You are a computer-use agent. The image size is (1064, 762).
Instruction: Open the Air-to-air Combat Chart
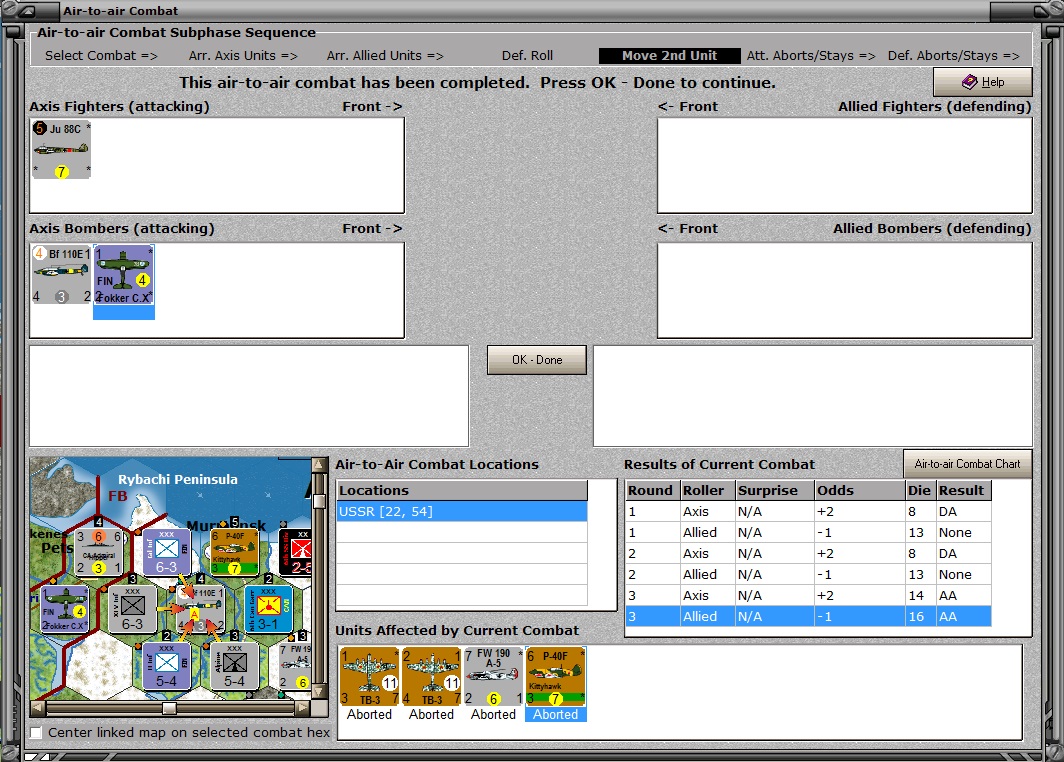pos(967,464)
